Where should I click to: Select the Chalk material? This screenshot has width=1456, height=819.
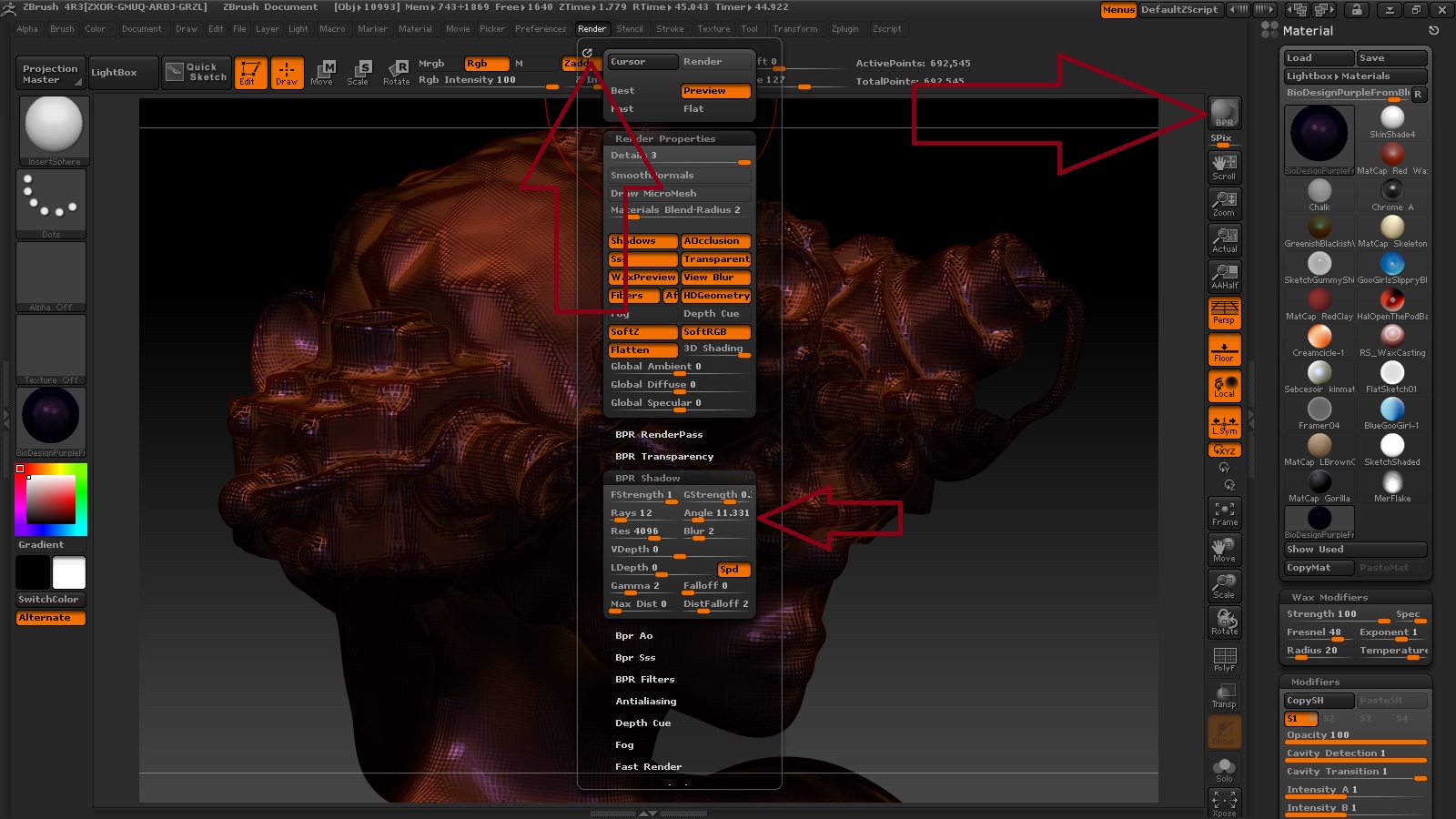tap(1319, 195)
